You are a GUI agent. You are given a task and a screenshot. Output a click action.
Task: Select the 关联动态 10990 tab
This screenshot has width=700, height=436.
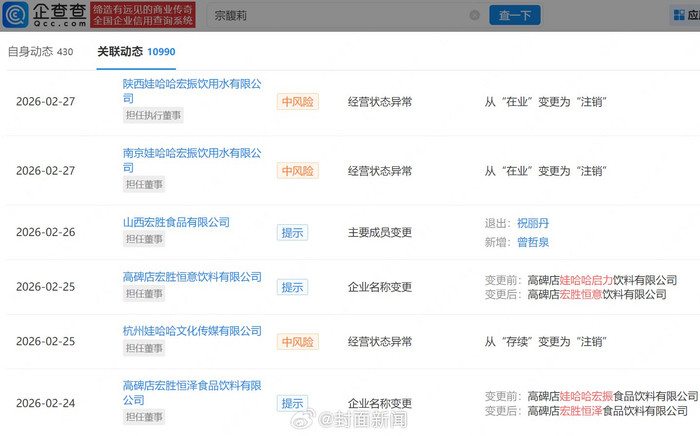click(136, 52)
